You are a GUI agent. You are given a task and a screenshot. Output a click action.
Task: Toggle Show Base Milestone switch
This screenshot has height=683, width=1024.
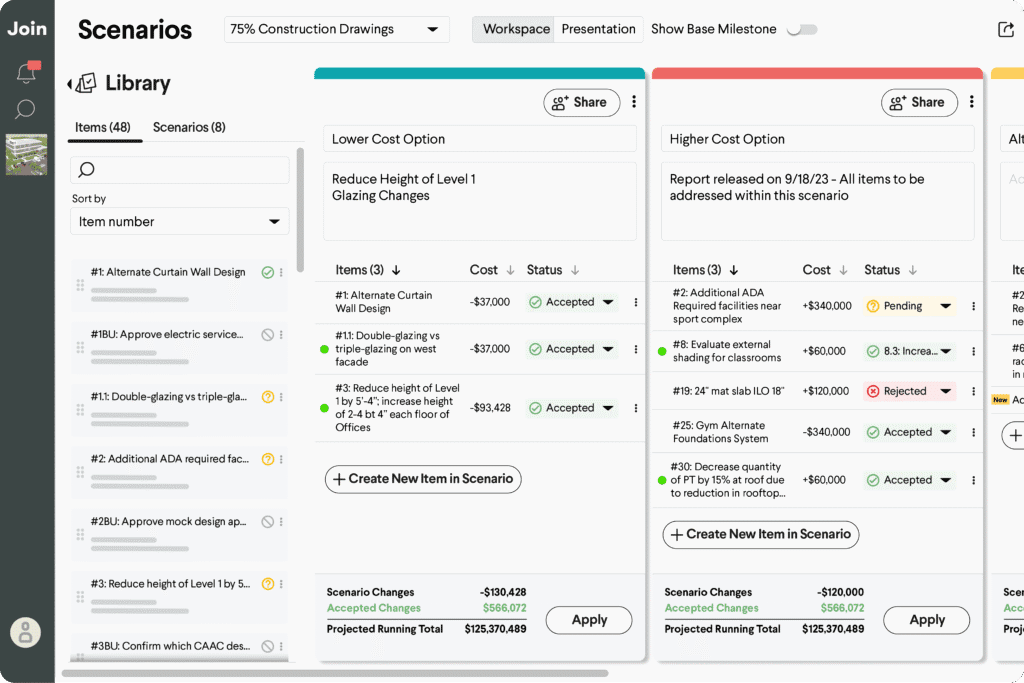point(802,29)
